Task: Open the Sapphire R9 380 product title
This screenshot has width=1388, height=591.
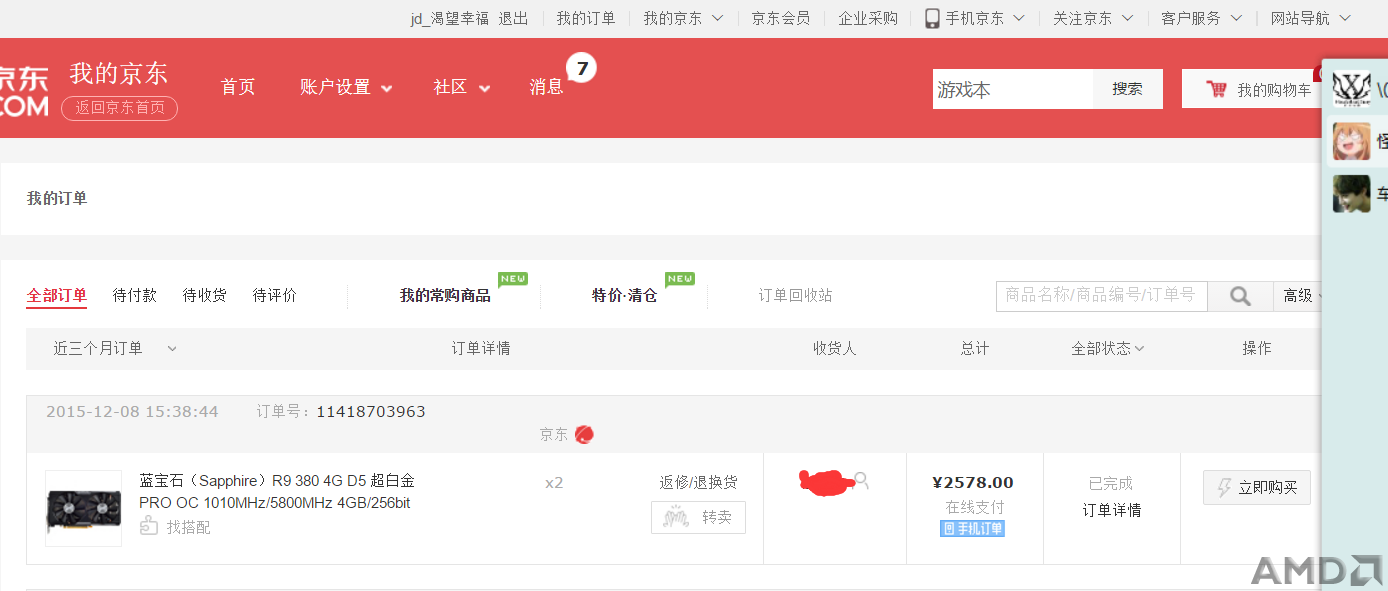Action: 276,492
